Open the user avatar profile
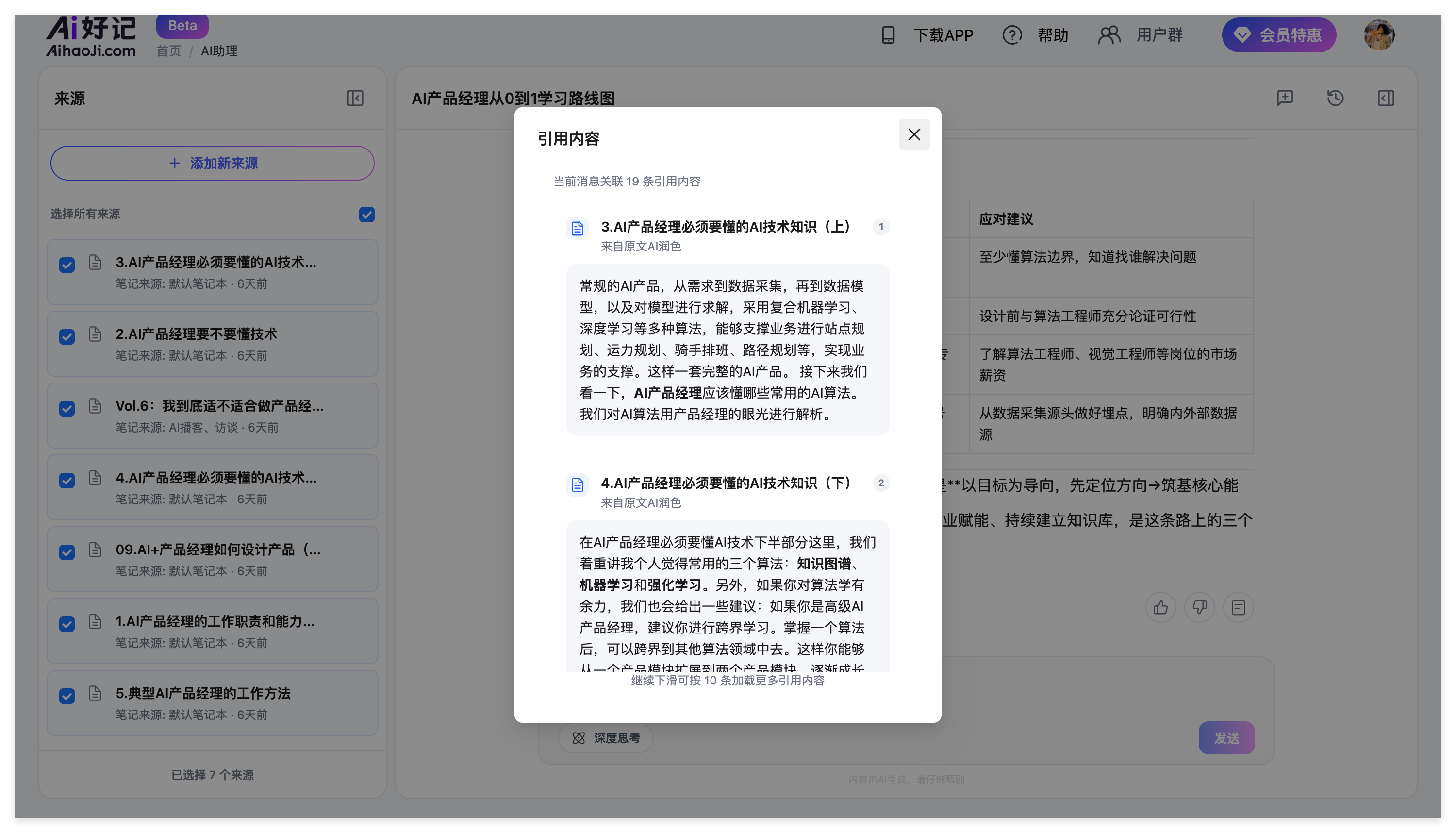The image size is (1456, 833). pos(1379,35)
